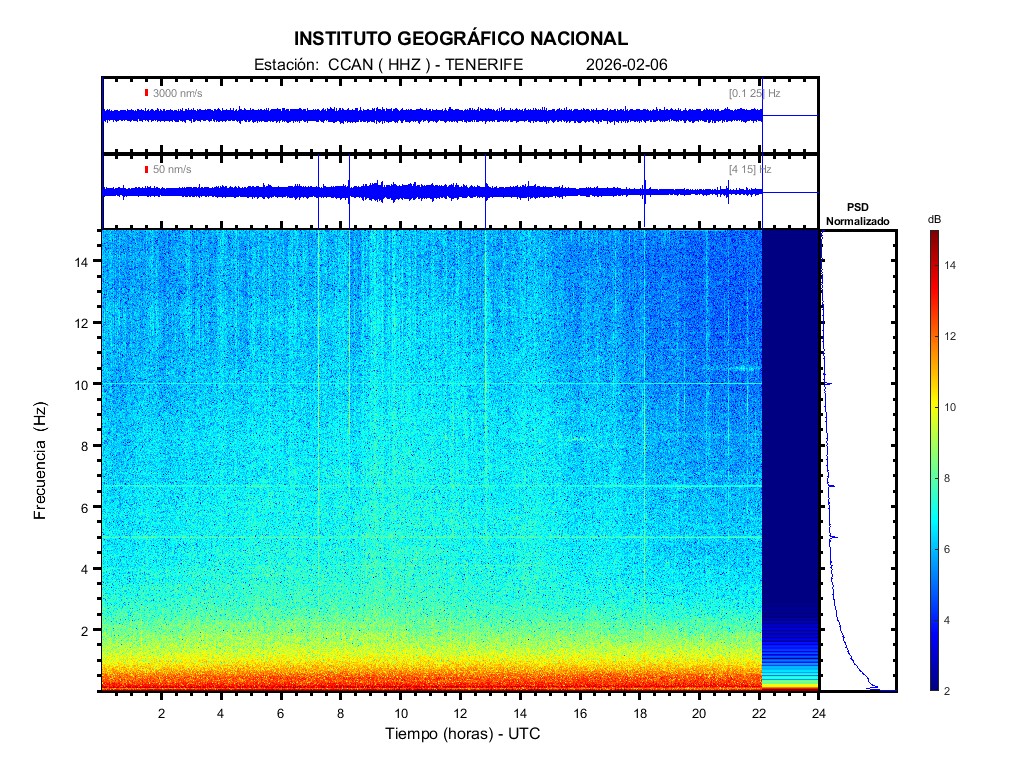Click the PSD curve peak near the bottom

tap(875, 686)
